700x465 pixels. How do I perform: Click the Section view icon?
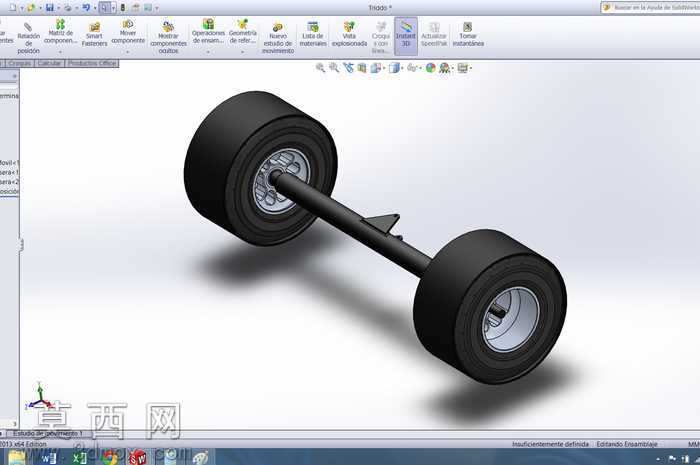[362, 68]
